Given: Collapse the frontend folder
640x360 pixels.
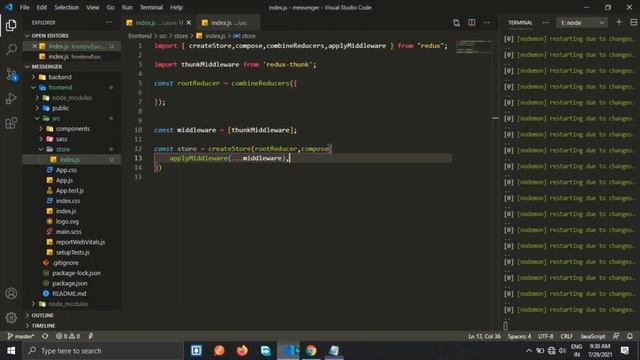Looking at the screenshot, I should coord(33,87).
